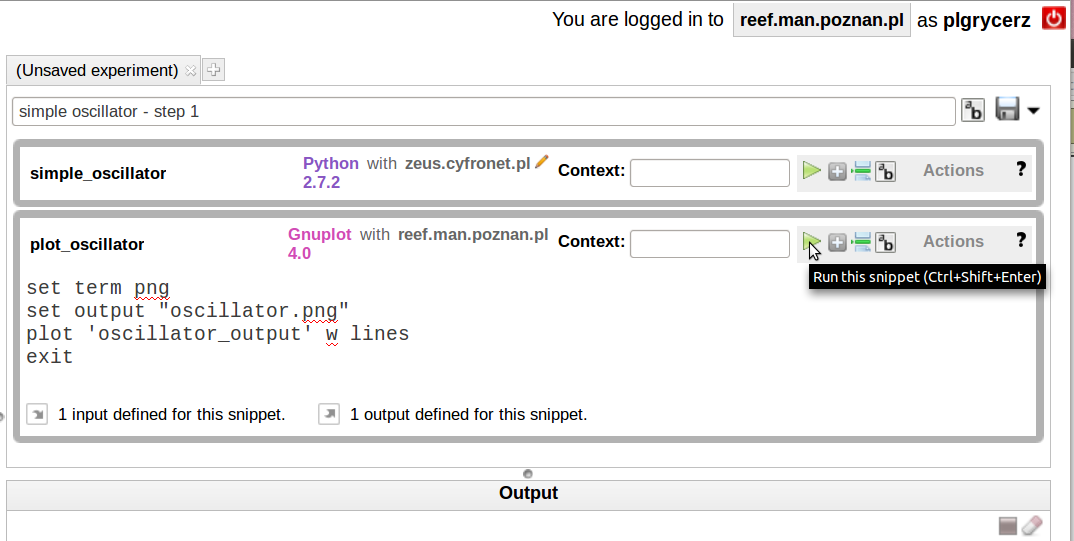Open save options dropdown arrow

pyautogui.click(x=1033, y=110)
